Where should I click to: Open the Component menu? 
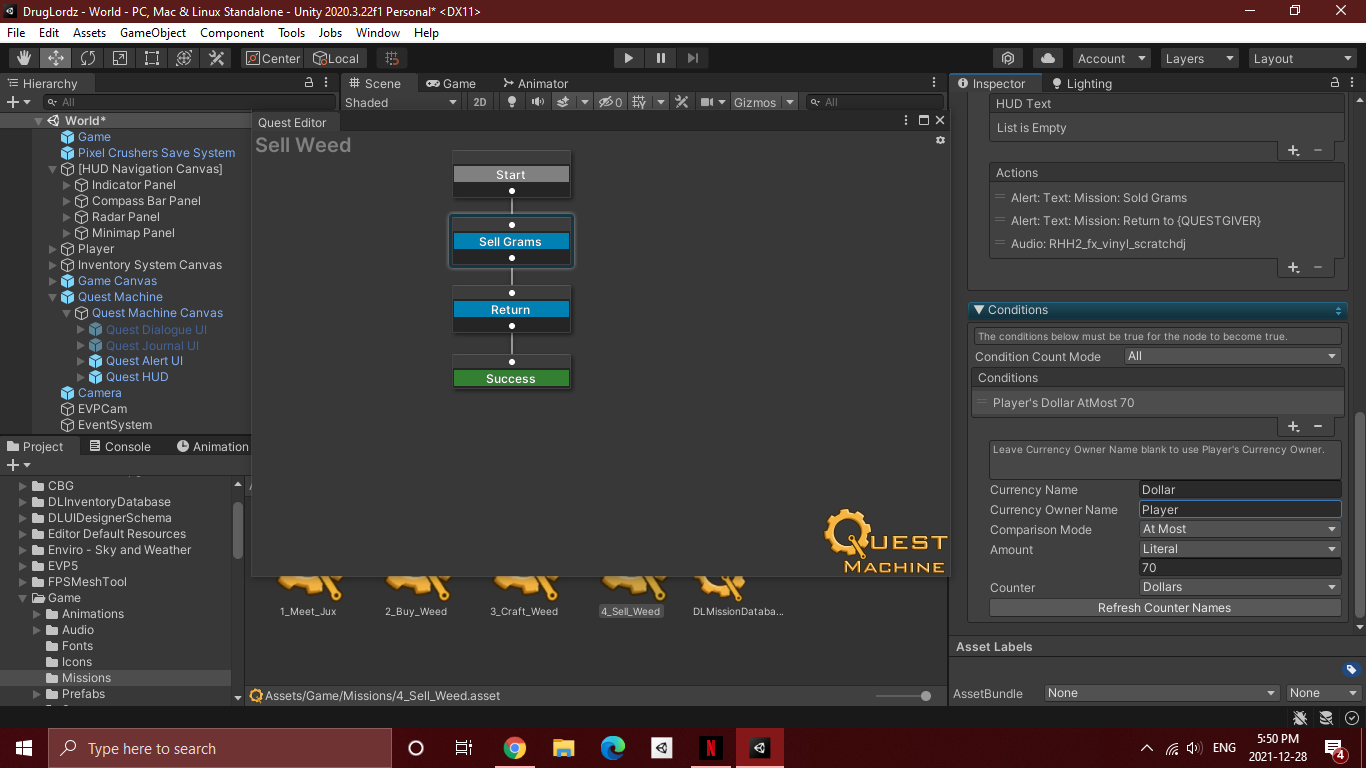click(x=232, y=33)
